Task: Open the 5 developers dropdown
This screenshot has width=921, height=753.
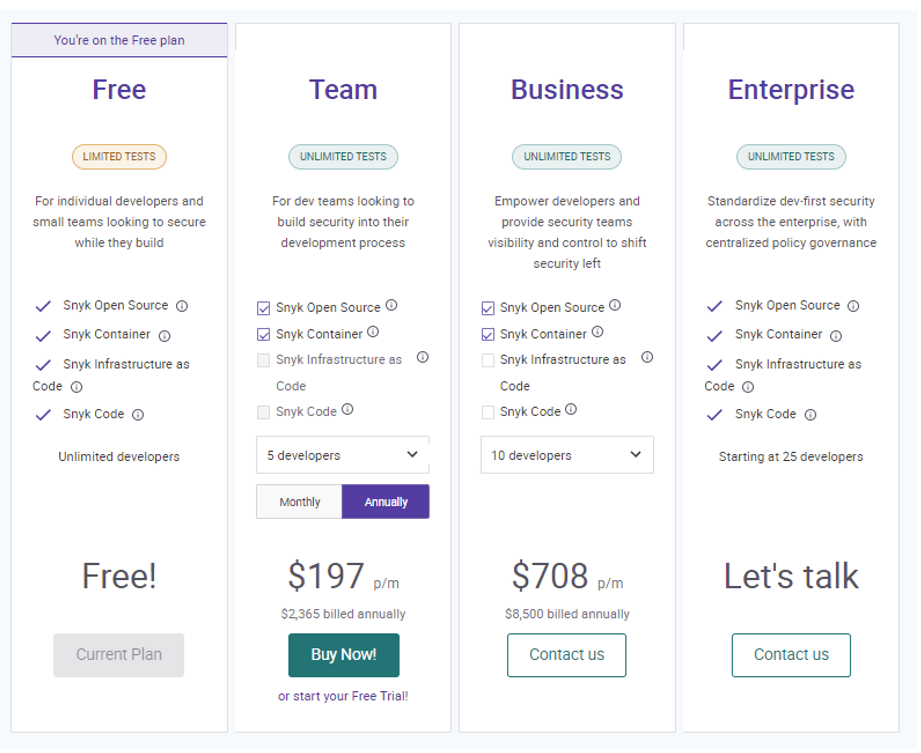Action: (x=342, y=455)
